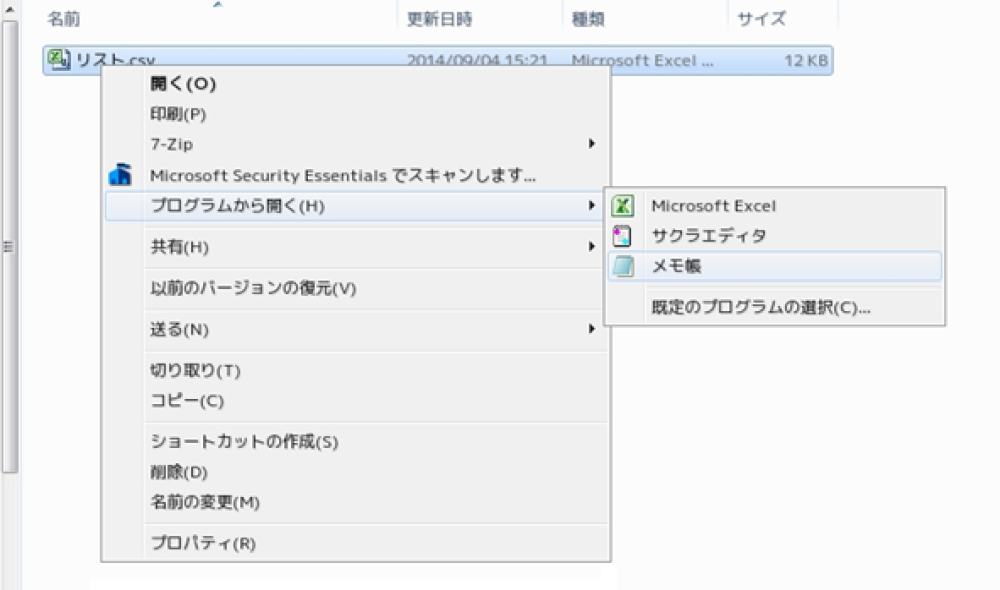Choose コピー(C) from the context menu
Screen dimensions: 1000x590
tap(356, 401)
